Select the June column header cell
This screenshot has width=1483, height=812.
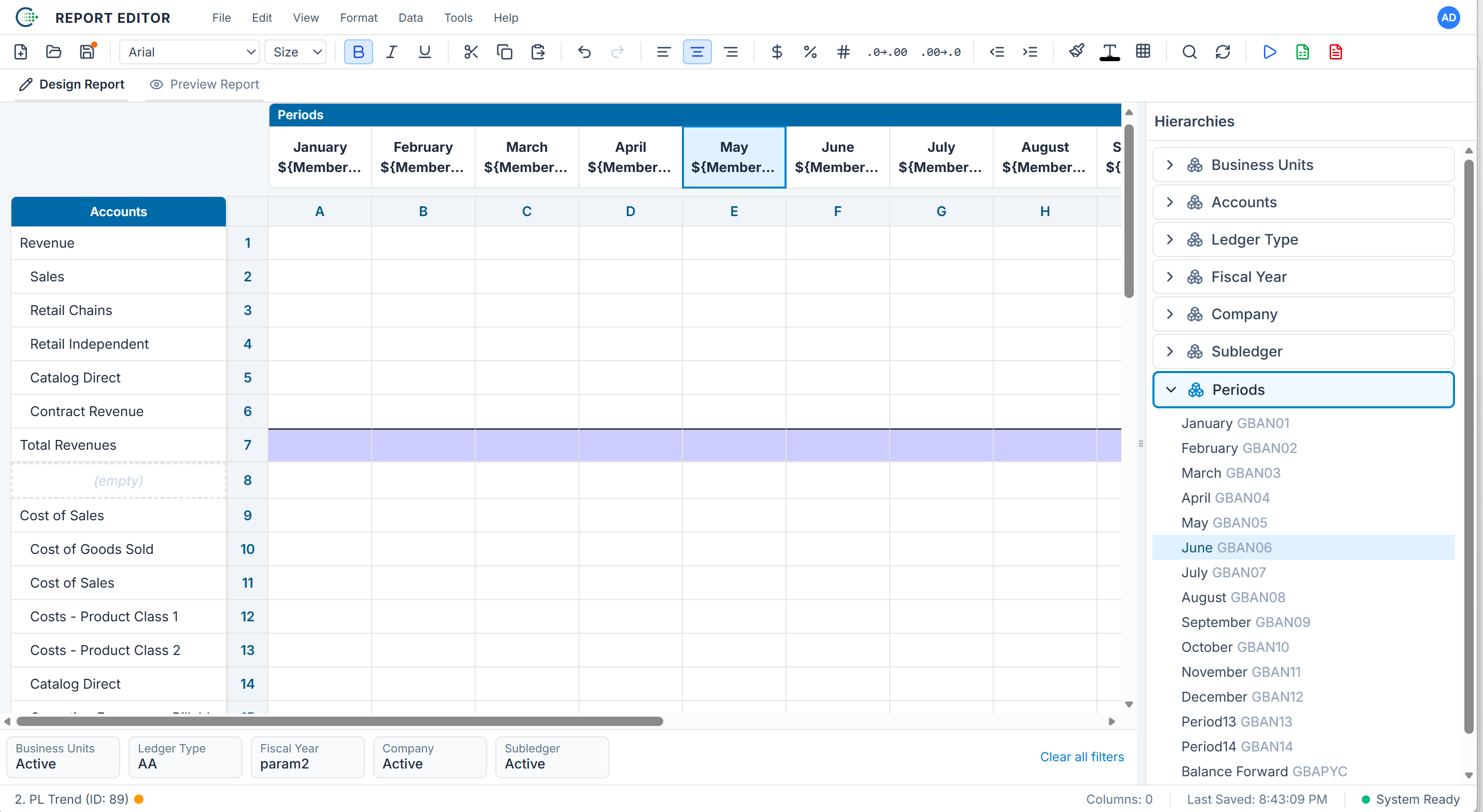(x=838, y=157)
